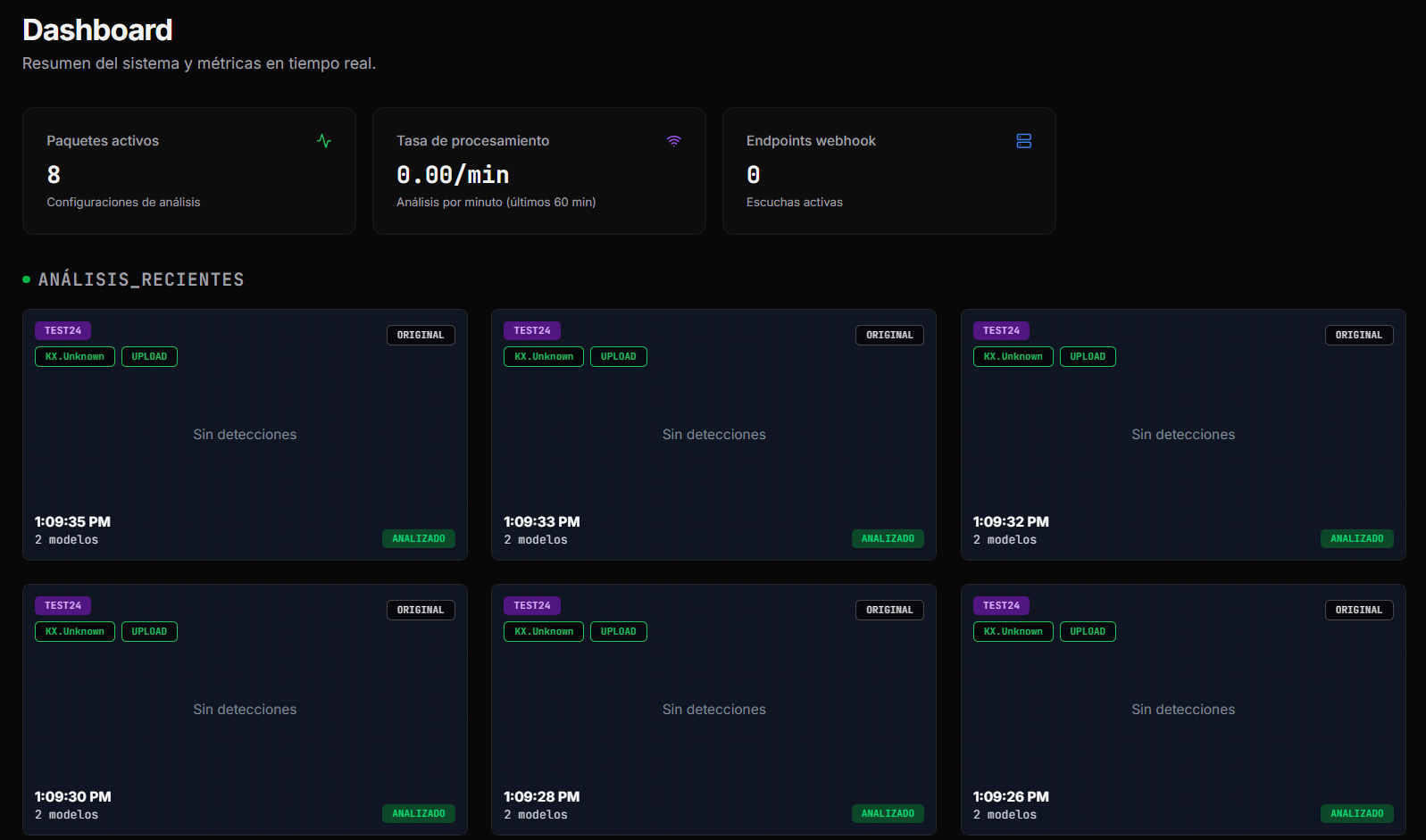Click the "1:09:26 PM" timestamp
The image size is (1426, 840).
tap(1011, 796)
